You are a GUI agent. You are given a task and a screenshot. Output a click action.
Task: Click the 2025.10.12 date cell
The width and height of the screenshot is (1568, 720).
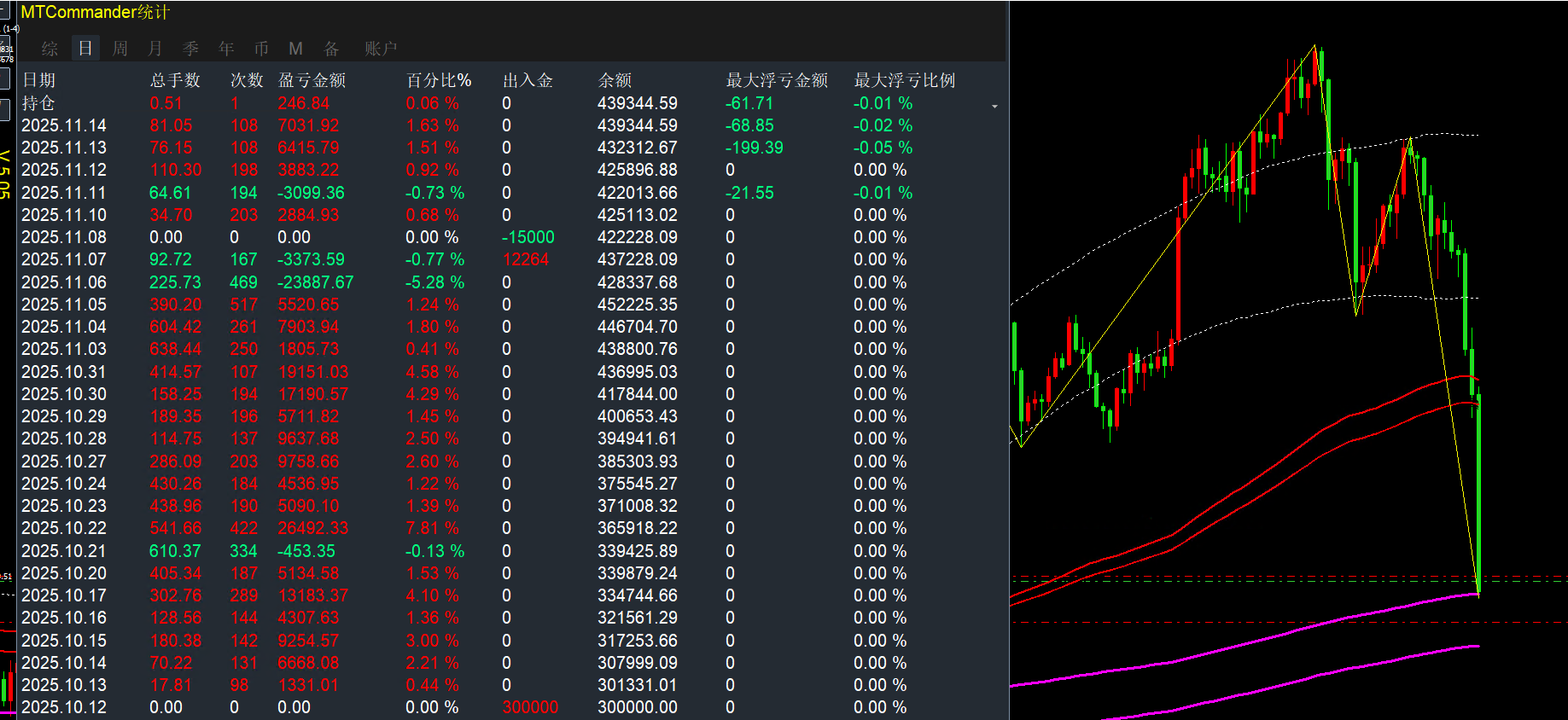64,707
